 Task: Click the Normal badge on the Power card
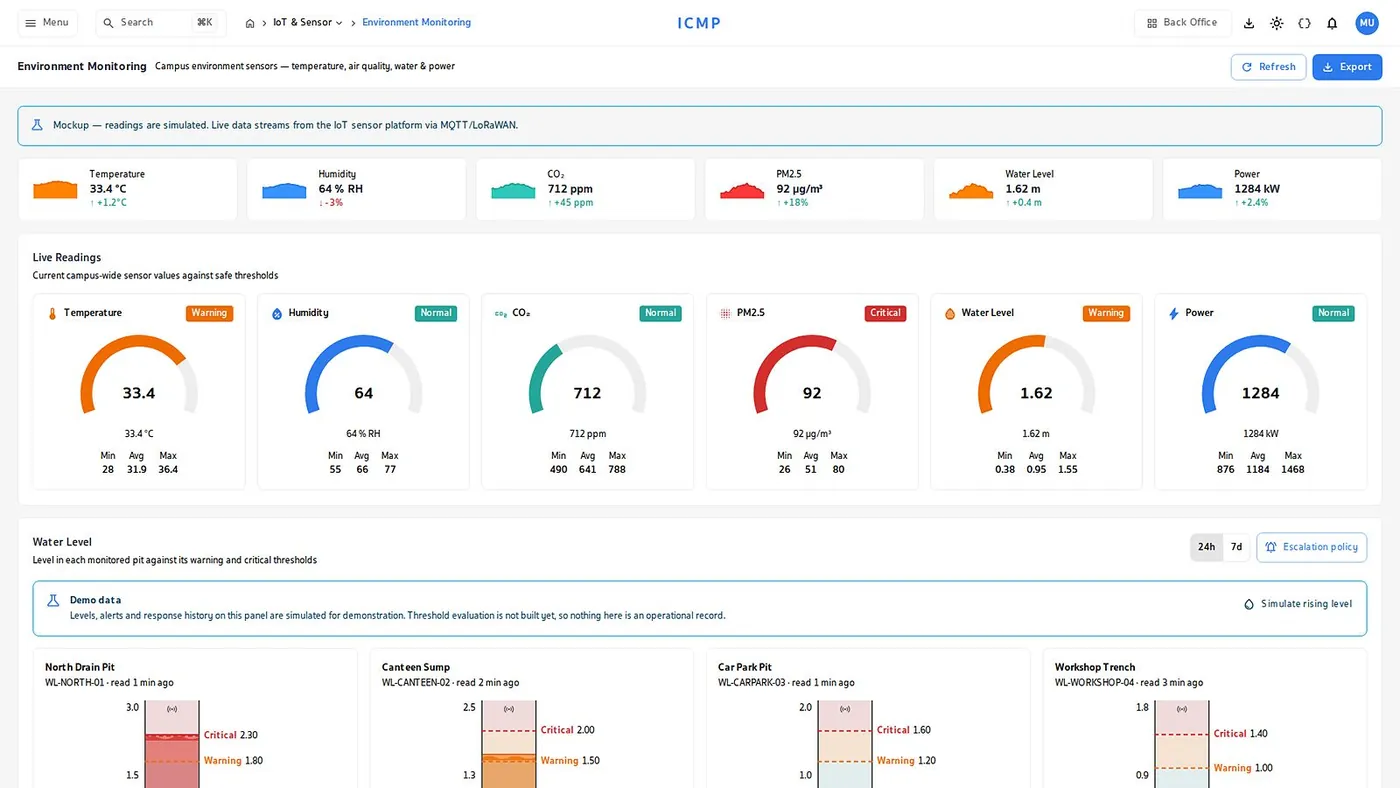tap(1333, 313)
